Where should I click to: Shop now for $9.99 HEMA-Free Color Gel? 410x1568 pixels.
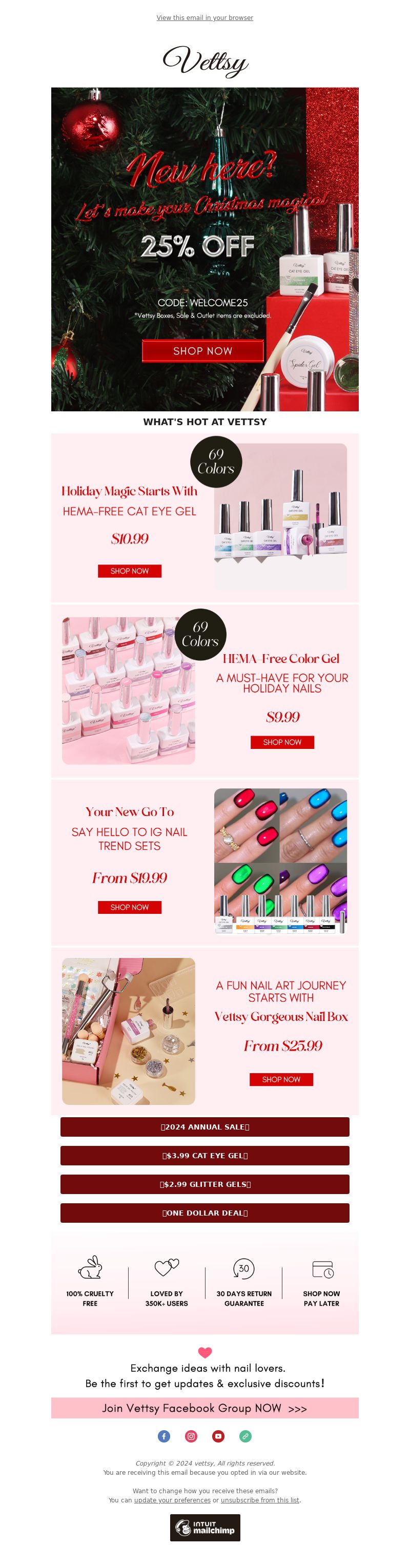click(282, 742)
